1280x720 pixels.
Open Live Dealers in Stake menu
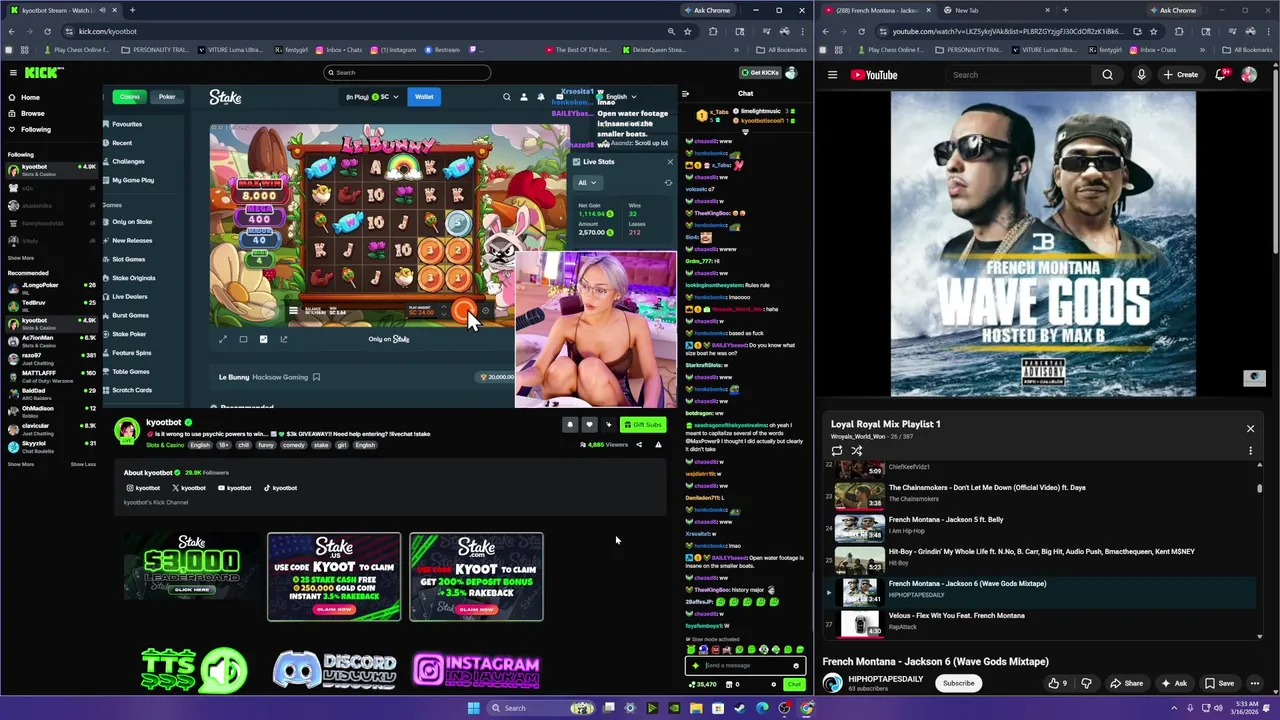click(x=129, y=296)
